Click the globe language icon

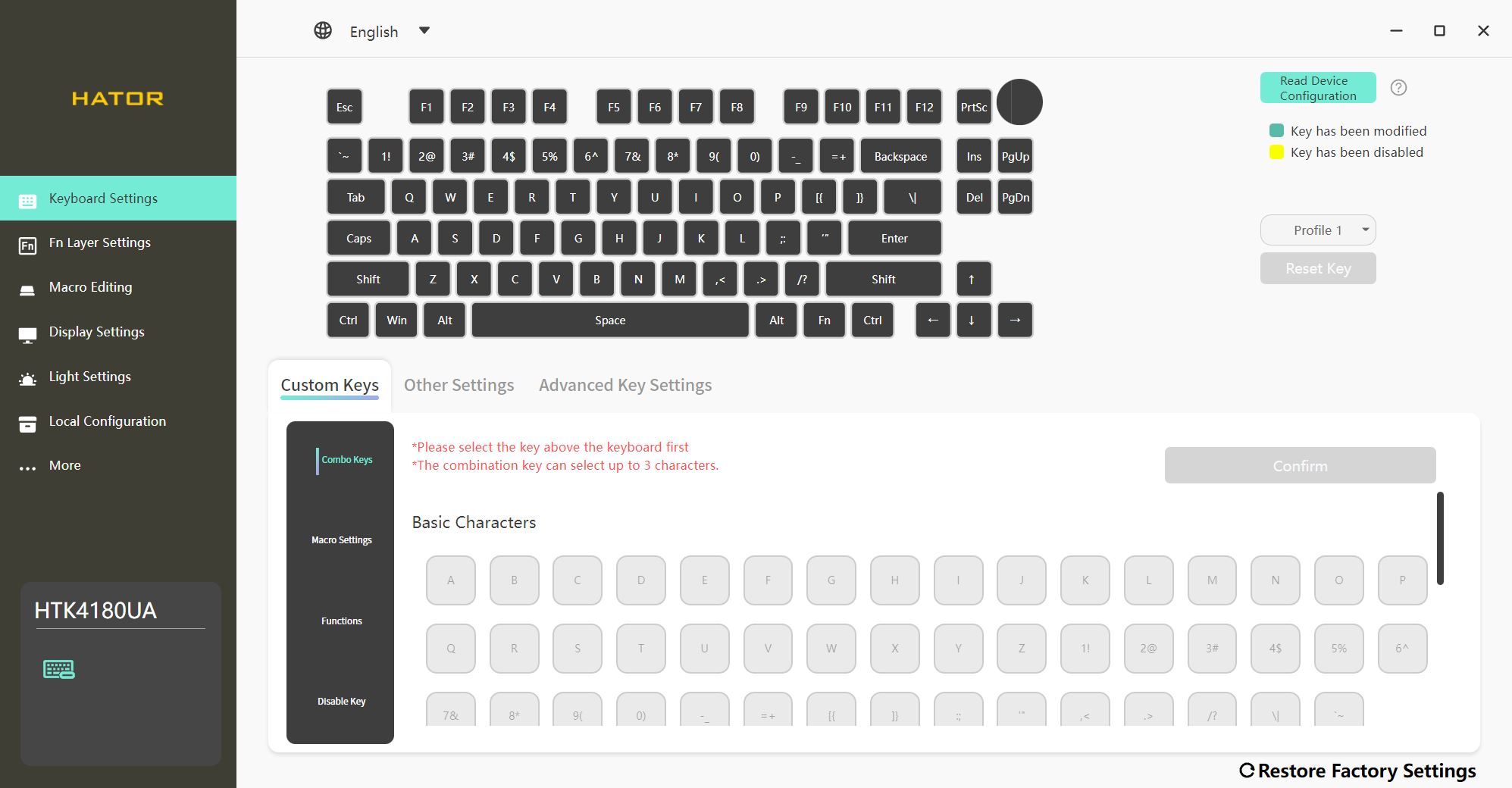pos(323,30)
